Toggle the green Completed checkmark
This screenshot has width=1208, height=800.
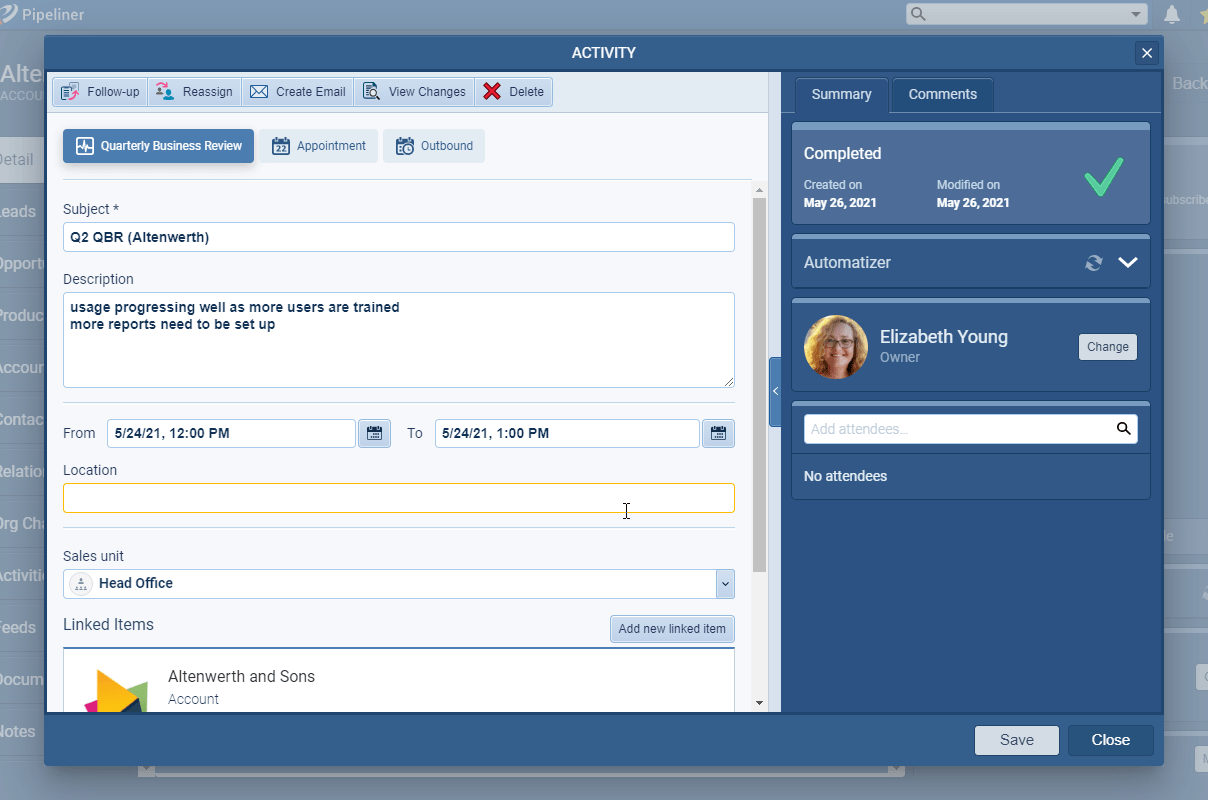tap(1104, 178)
